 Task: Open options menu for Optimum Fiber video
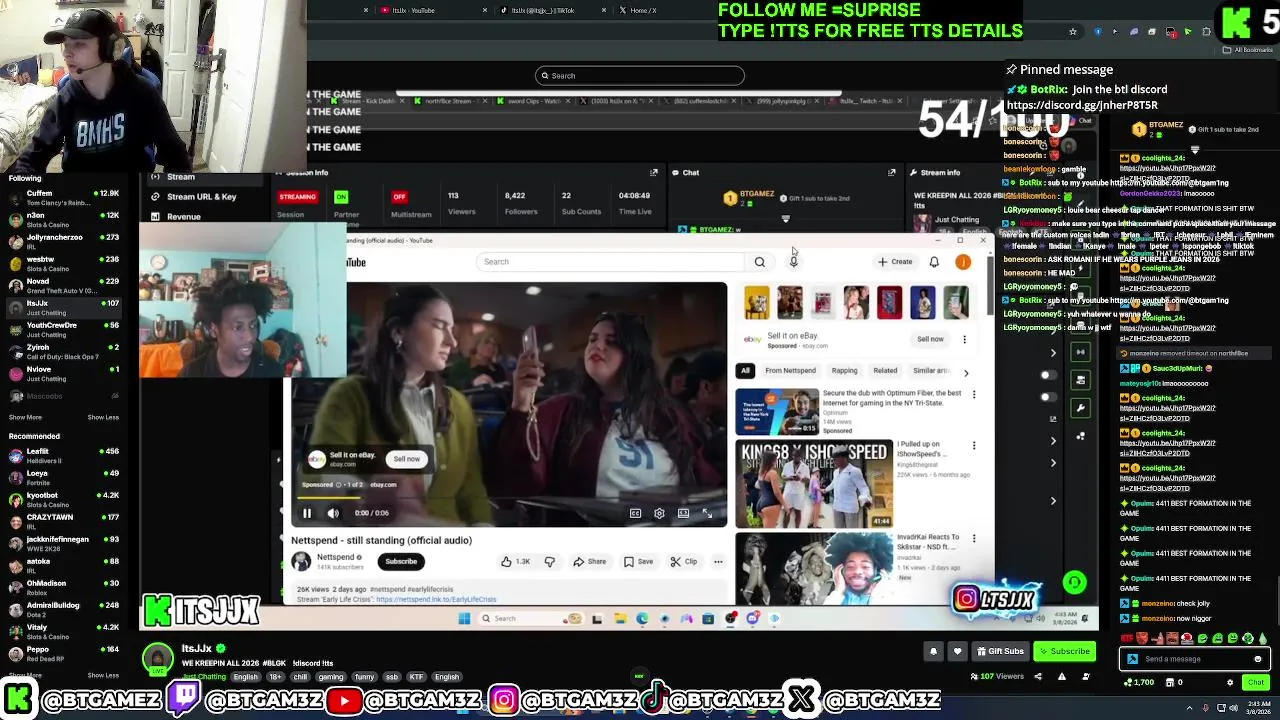point(974,395)
